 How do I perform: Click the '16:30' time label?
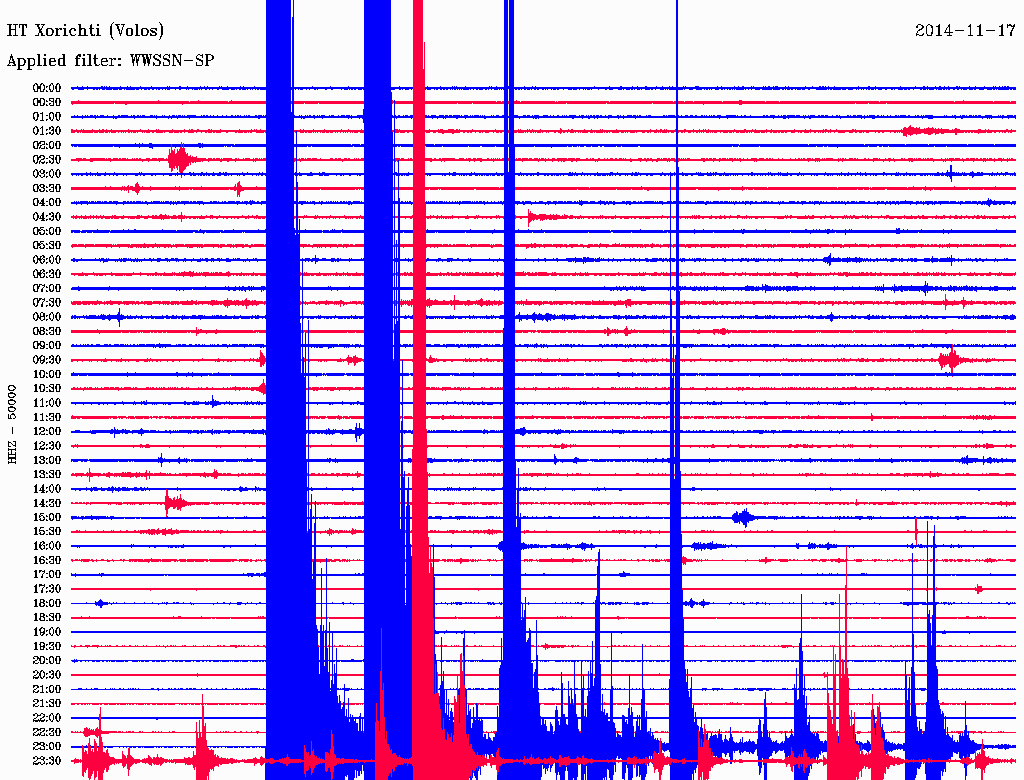[x=47, y=561]
